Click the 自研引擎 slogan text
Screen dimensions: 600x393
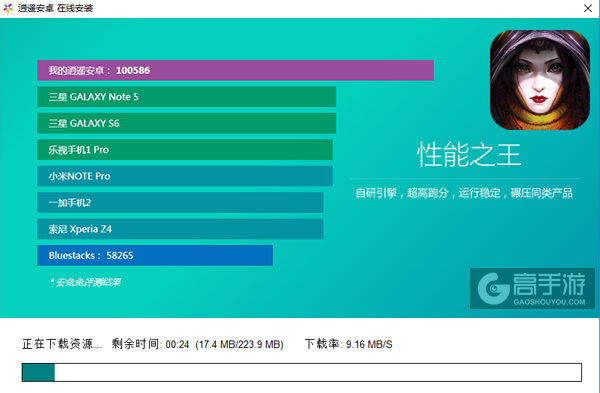coord(464,193)
